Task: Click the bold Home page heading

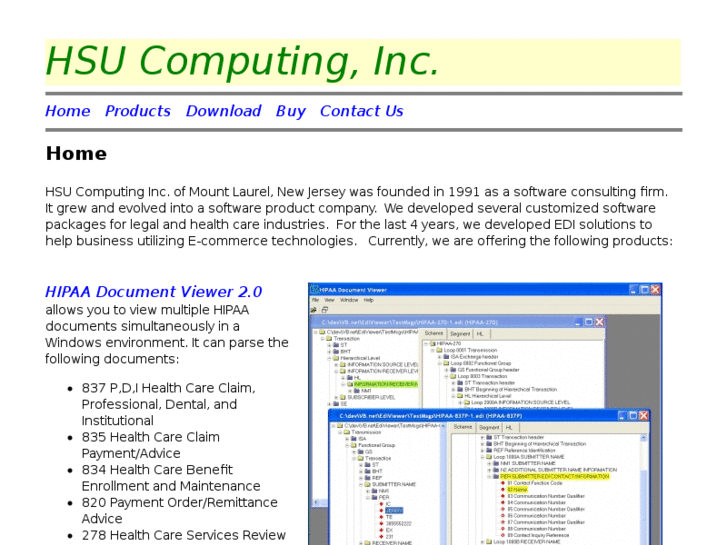Action: tap(76, 154)
